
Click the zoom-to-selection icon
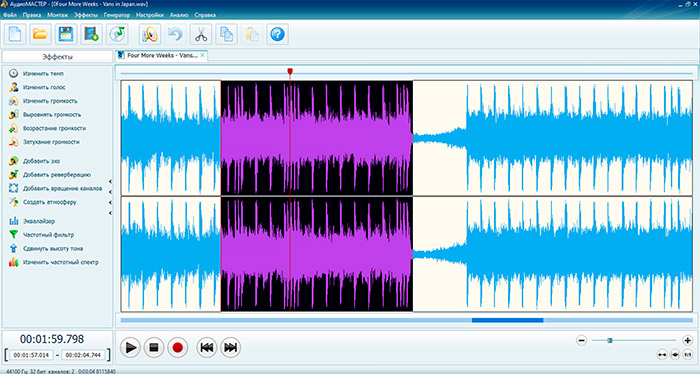[x=675, y=354]
